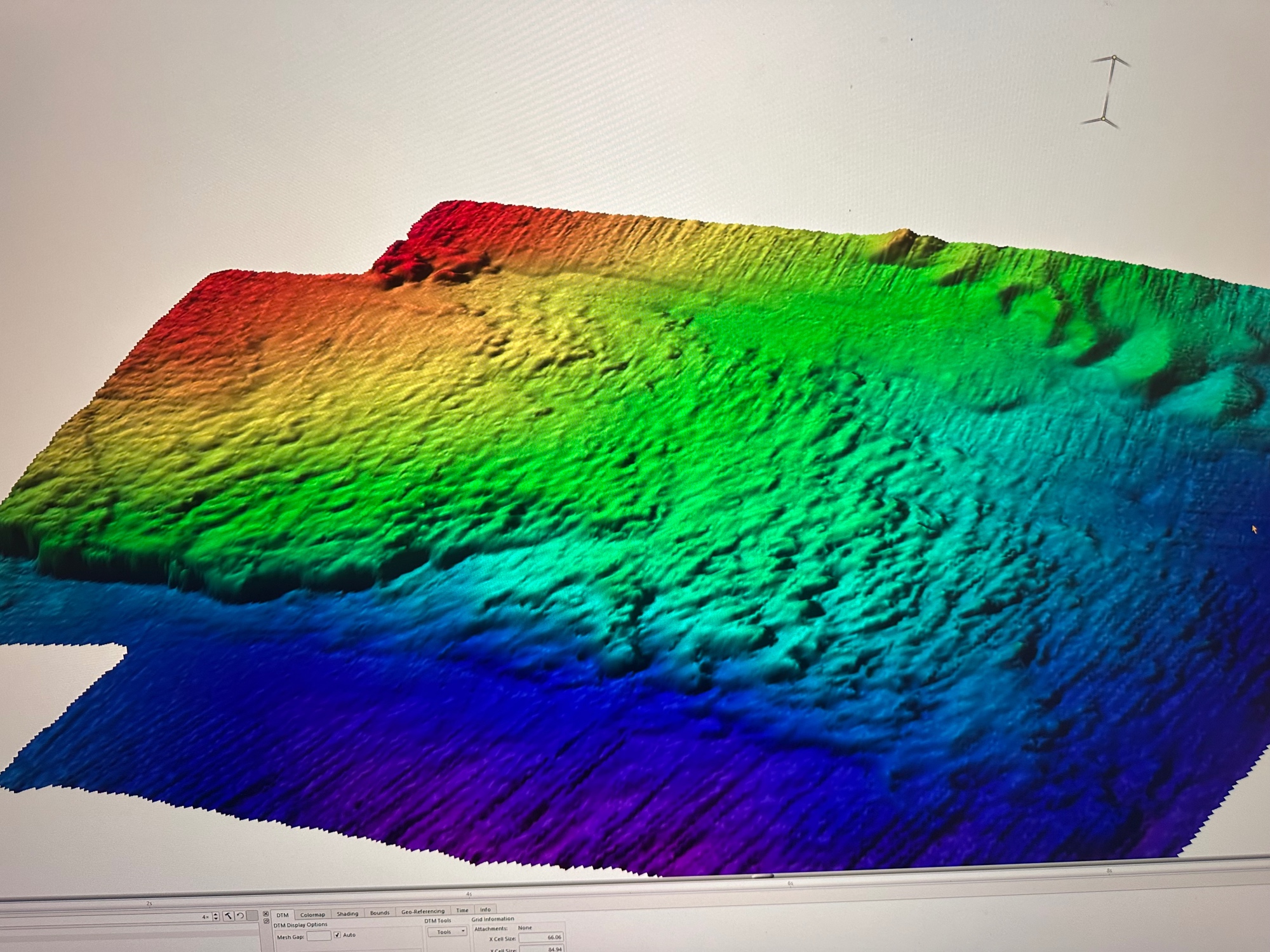
Task: Show the Info tab
Action: point(485,909)
